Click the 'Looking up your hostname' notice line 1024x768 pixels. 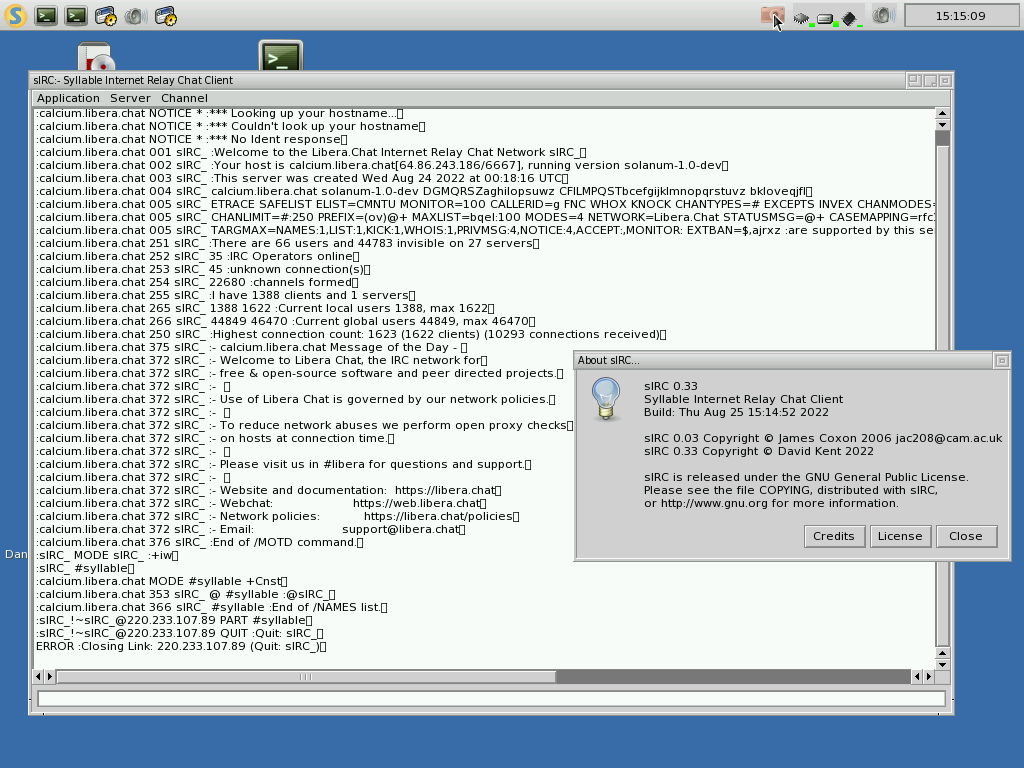[219, 113]
